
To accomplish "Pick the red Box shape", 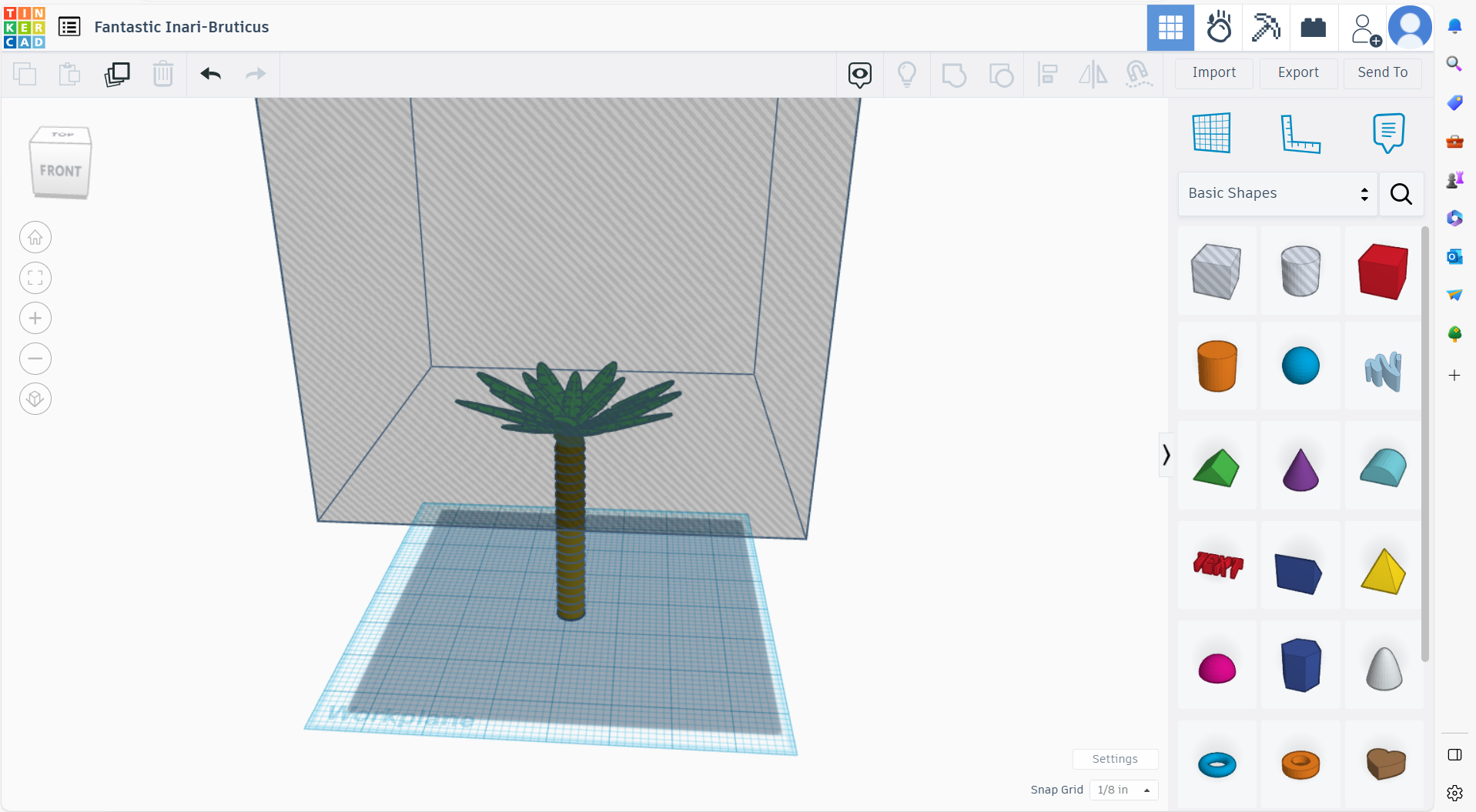I will 1384,271.
